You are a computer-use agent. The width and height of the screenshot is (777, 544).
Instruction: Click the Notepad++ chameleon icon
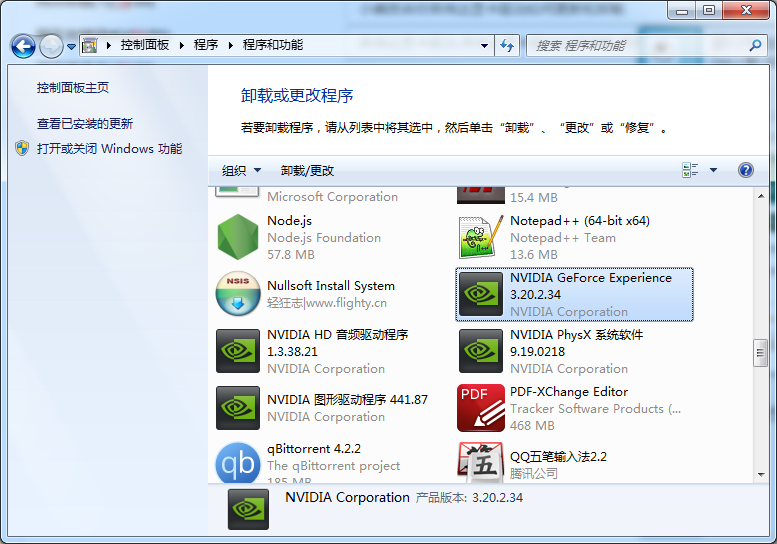(481, 237)
